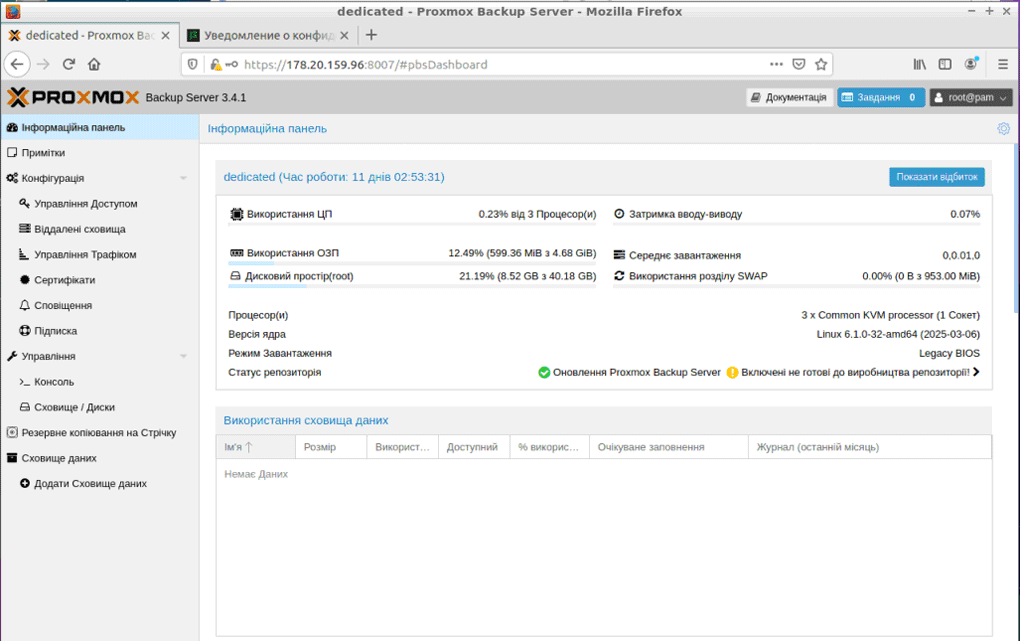This screenshot has width=1020, height=641.
Task: Collapse the Управління sidebar section
Action: (182, 355)
